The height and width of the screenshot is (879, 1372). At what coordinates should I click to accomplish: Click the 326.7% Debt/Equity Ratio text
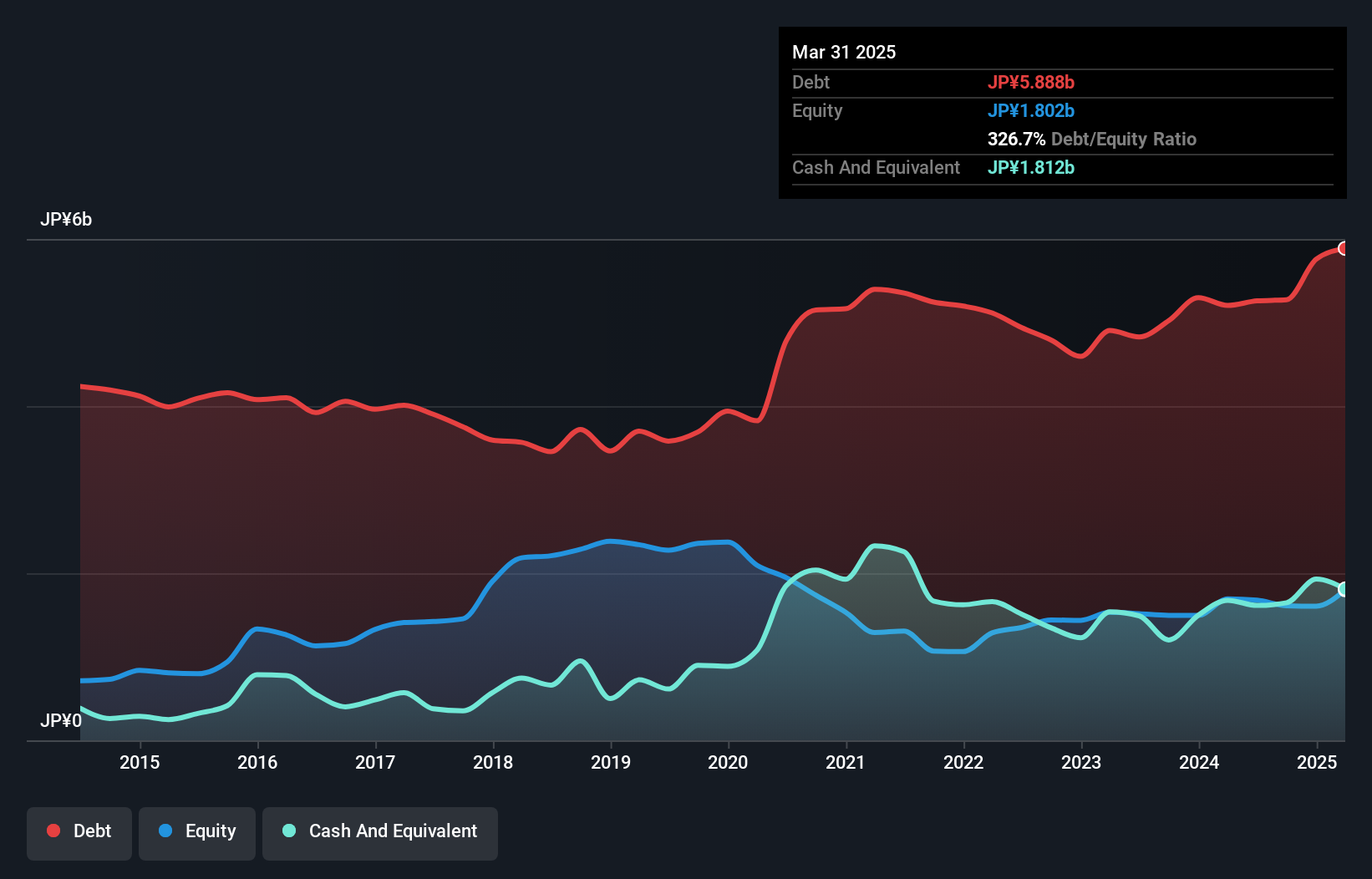pyautogui.click(x=1092, y=139)
